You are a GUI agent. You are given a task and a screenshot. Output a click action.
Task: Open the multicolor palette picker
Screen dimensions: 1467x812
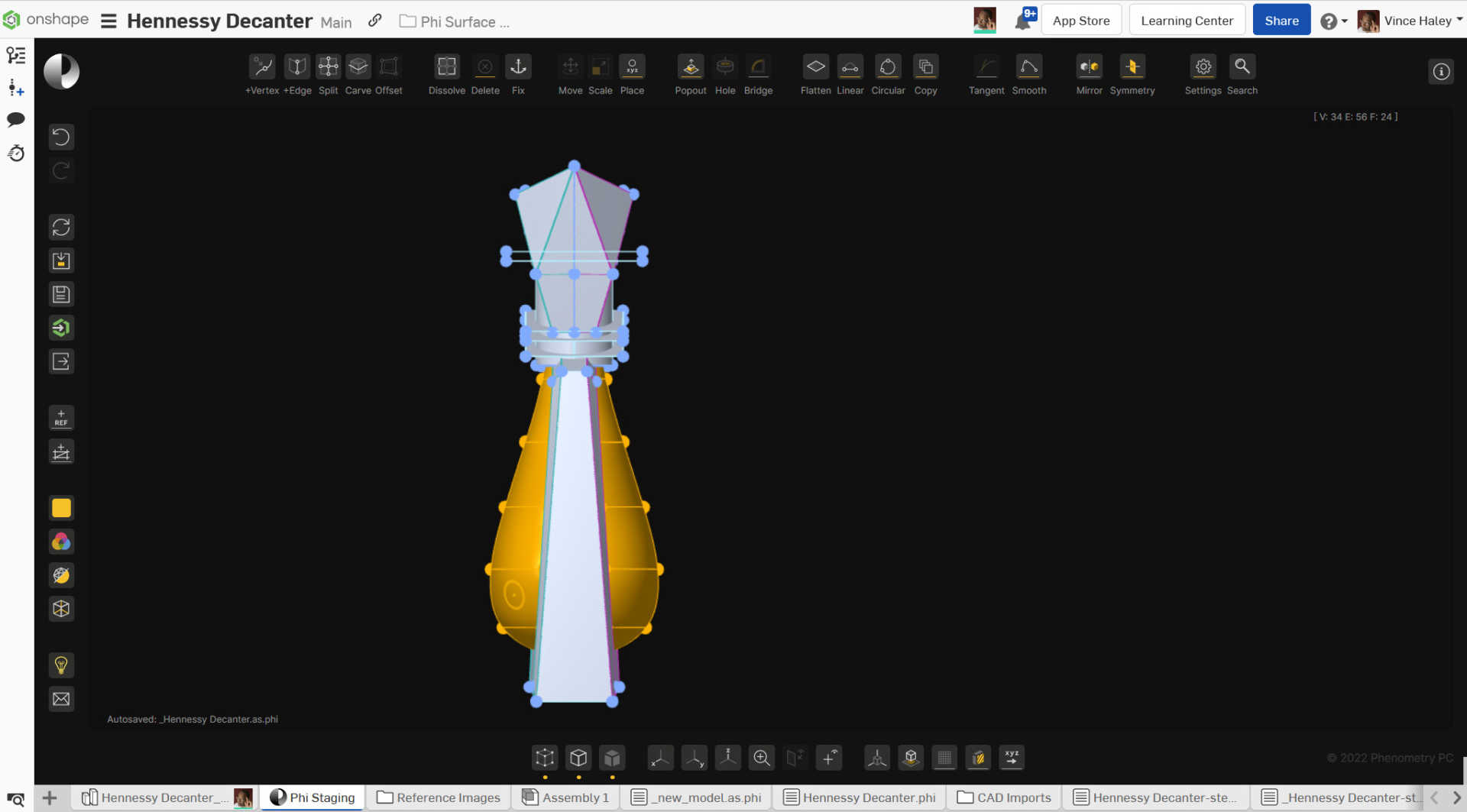coord(61,542)
